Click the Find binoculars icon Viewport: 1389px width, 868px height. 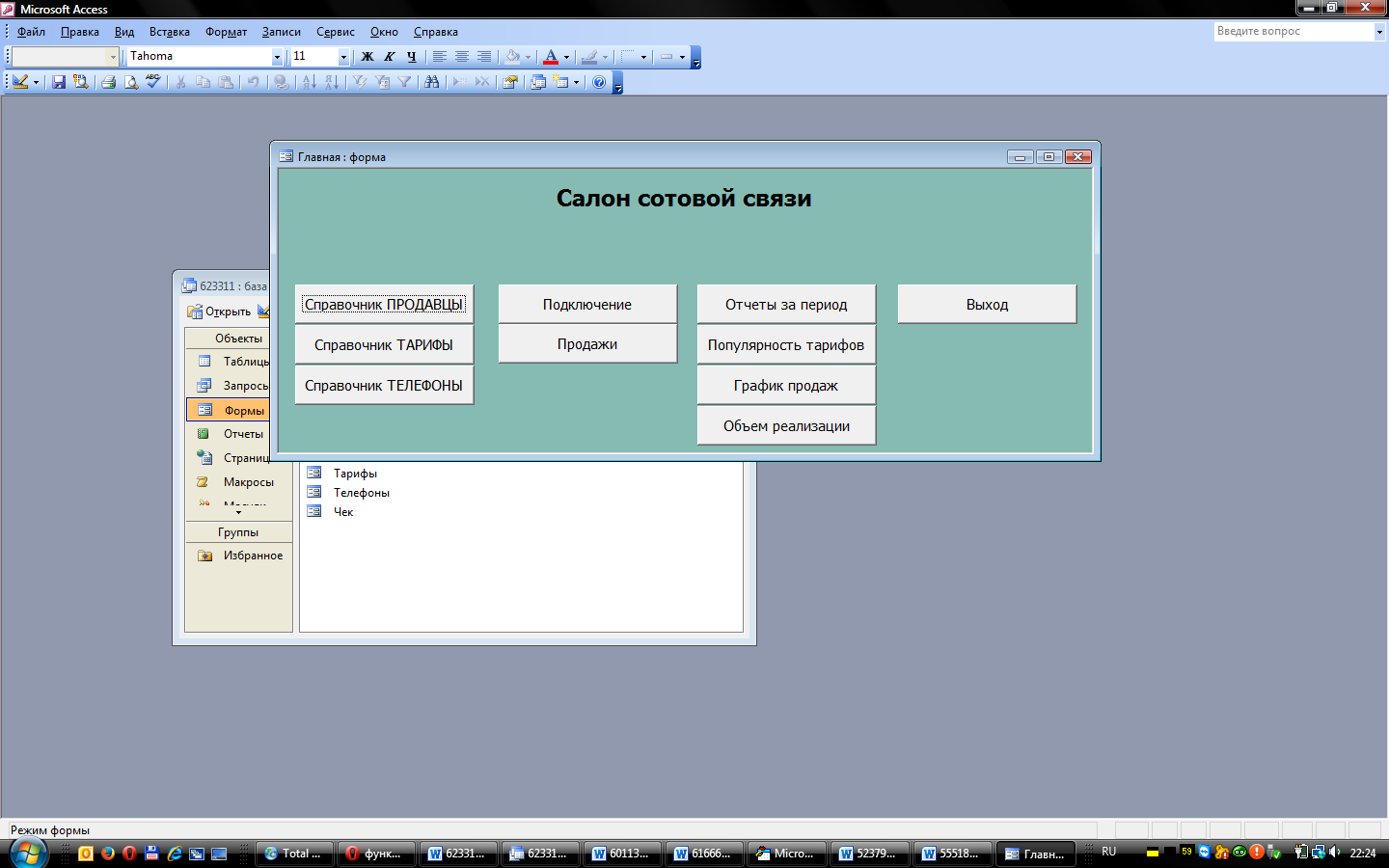pyautogui.click(x=431, y=82)
